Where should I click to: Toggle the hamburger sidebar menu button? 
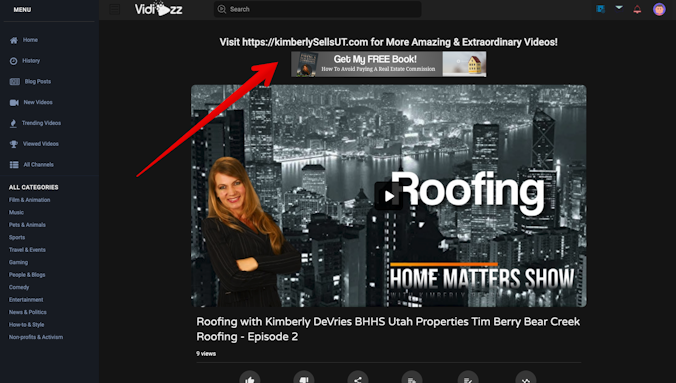(115, 9)
